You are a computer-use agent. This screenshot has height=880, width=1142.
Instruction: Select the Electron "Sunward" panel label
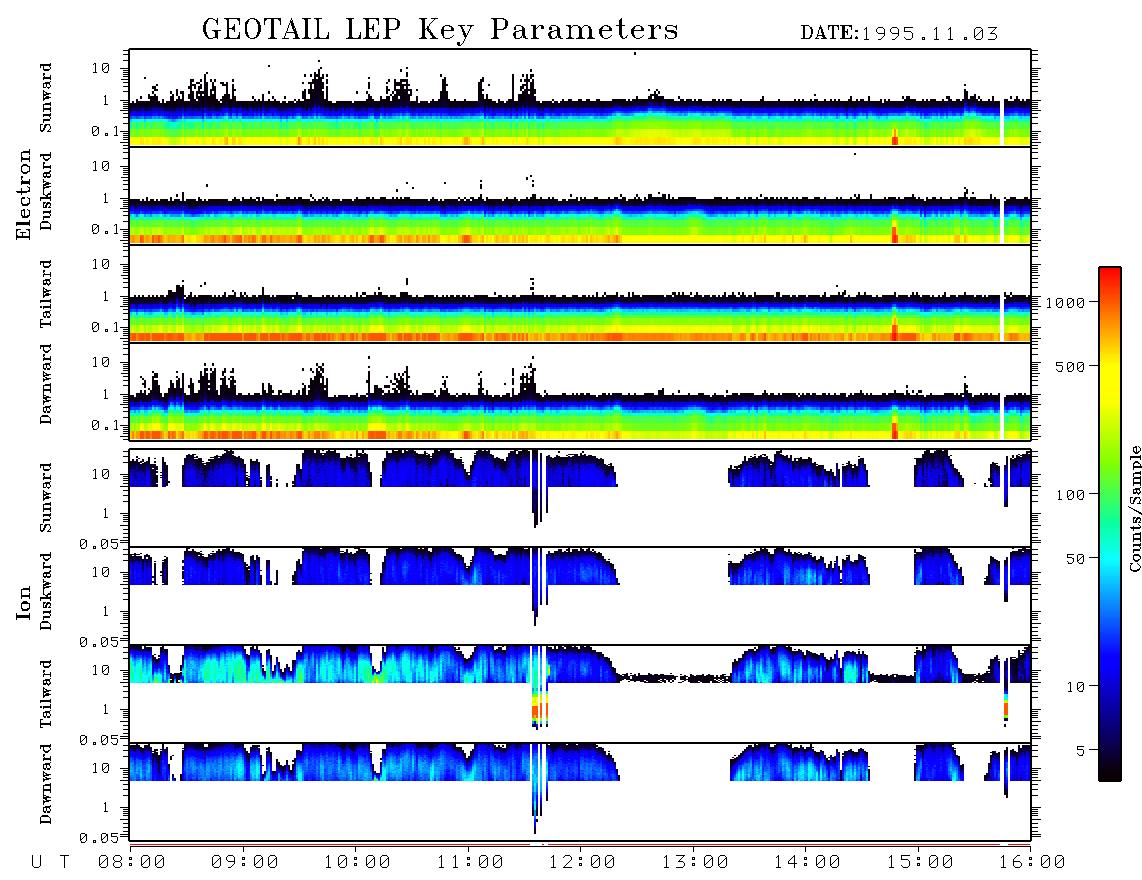pyautogui.click(x=46, y=97)
